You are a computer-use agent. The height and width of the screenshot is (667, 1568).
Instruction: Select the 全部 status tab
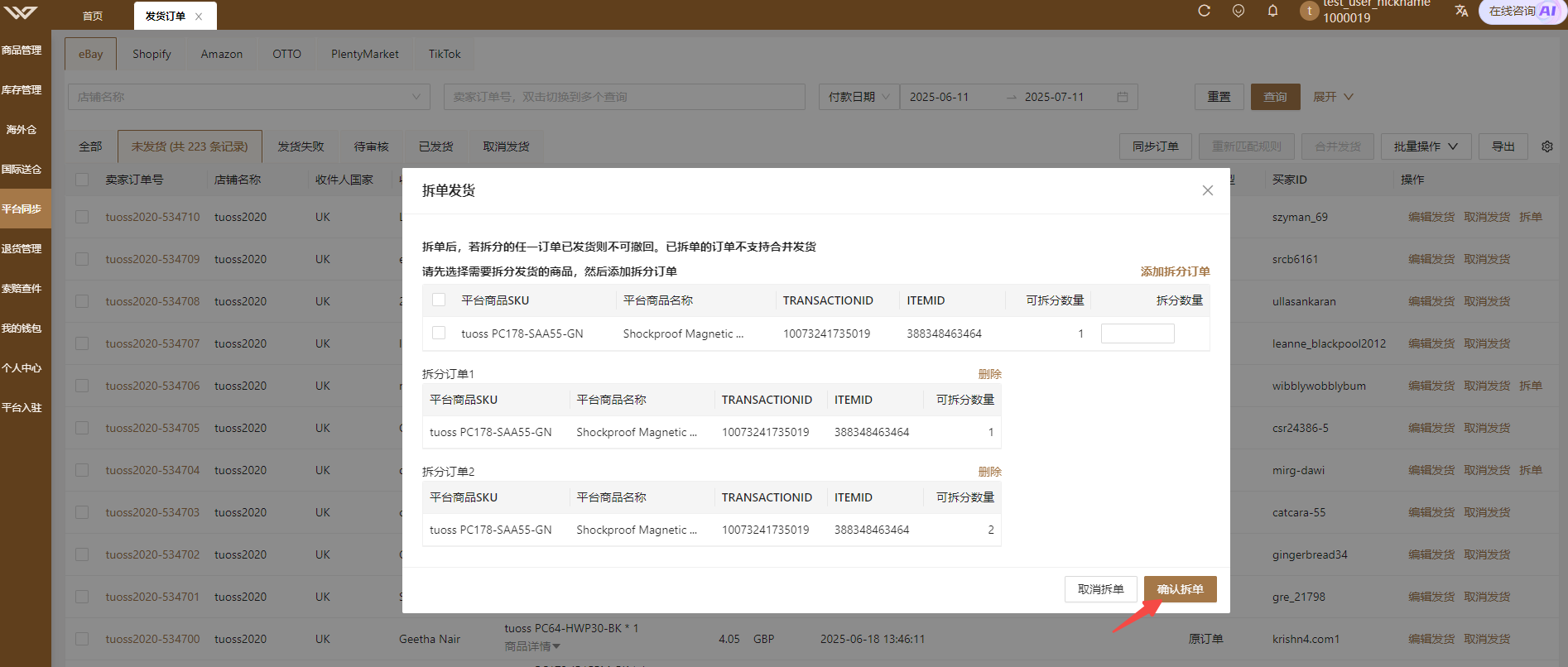click(90, 146)
